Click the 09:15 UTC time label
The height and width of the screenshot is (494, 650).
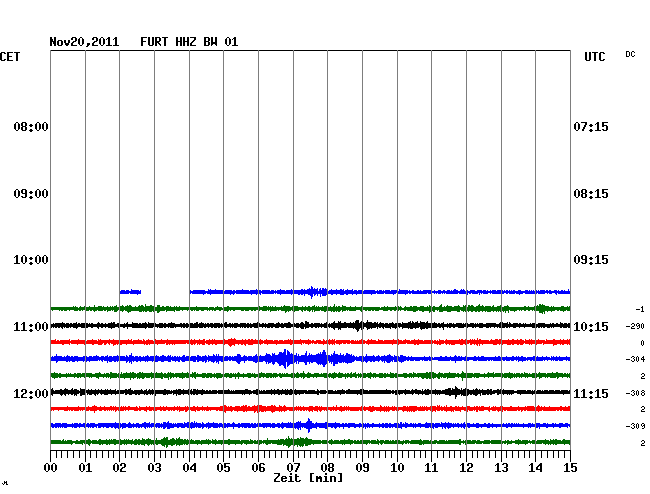pyautogui.click(x=591, y=260)
